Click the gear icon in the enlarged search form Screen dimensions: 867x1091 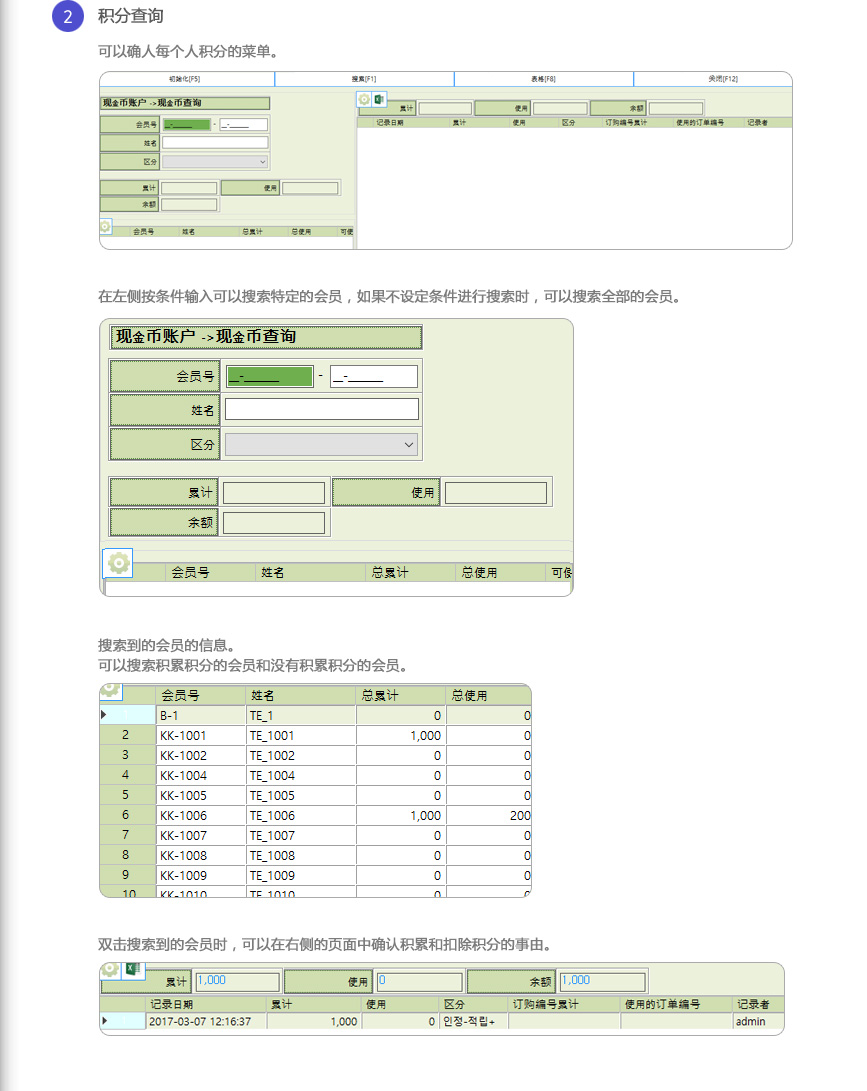coord(118,564)
